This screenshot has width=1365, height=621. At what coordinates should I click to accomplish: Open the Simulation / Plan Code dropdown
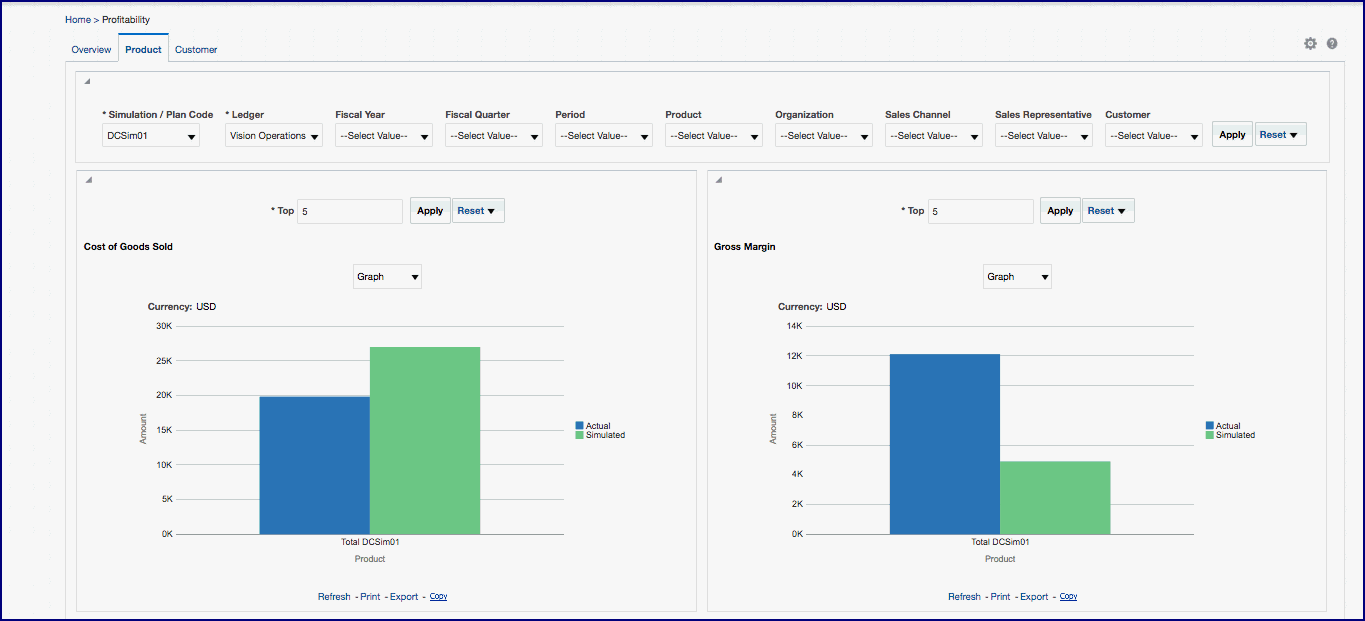(151, 136)
